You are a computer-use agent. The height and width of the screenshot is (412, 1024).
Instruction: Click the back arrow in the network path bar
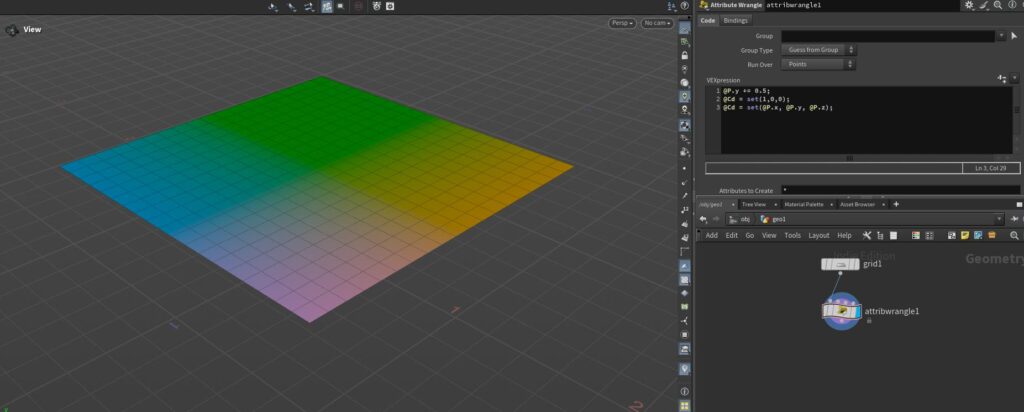(702, 219)
